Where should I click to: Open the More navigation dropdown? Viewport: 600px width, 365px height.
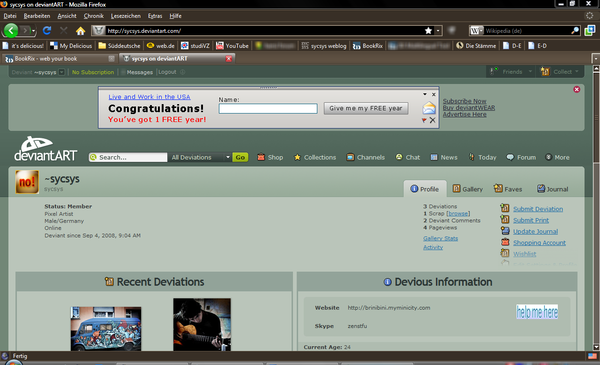click(x=557, y=157)
